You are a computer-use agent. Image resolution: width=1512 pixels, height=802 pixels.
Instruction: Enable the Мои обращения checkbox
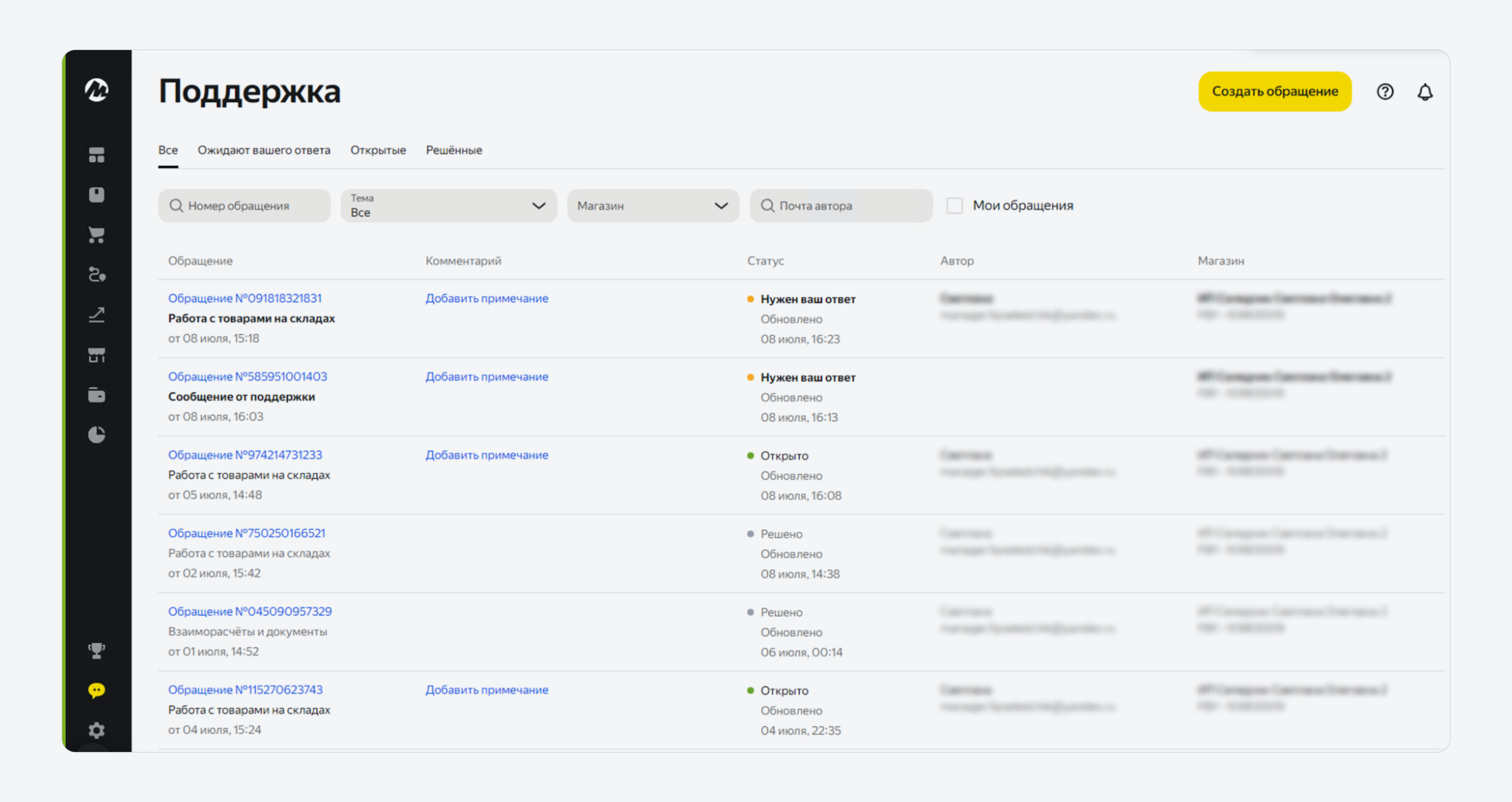coord(954,205)
